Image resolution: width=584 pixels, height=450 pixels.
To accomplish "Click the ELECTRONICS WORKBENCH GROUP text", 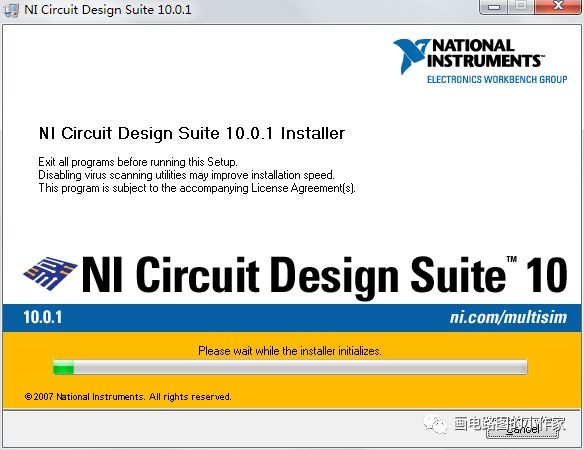I will (497, 79).
